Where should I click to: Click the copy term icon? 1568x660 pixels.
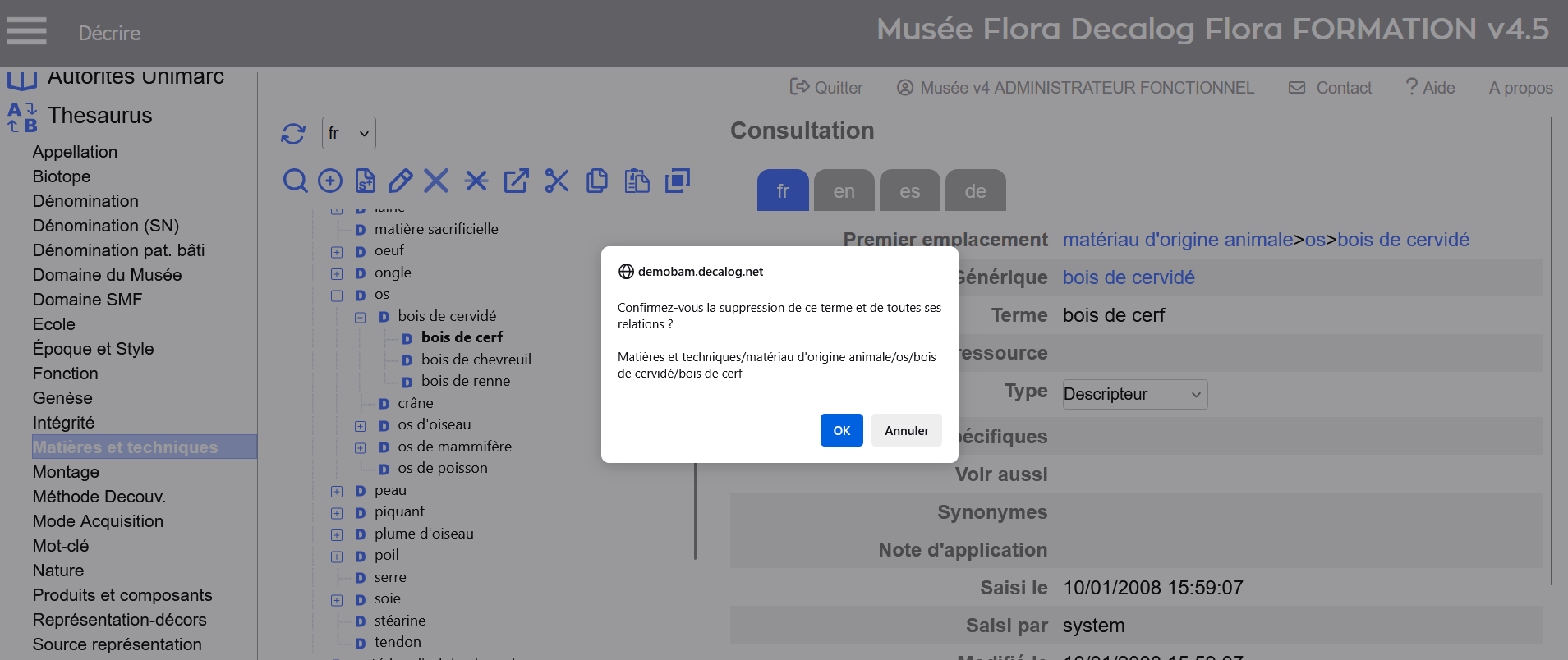coord(597,181)
